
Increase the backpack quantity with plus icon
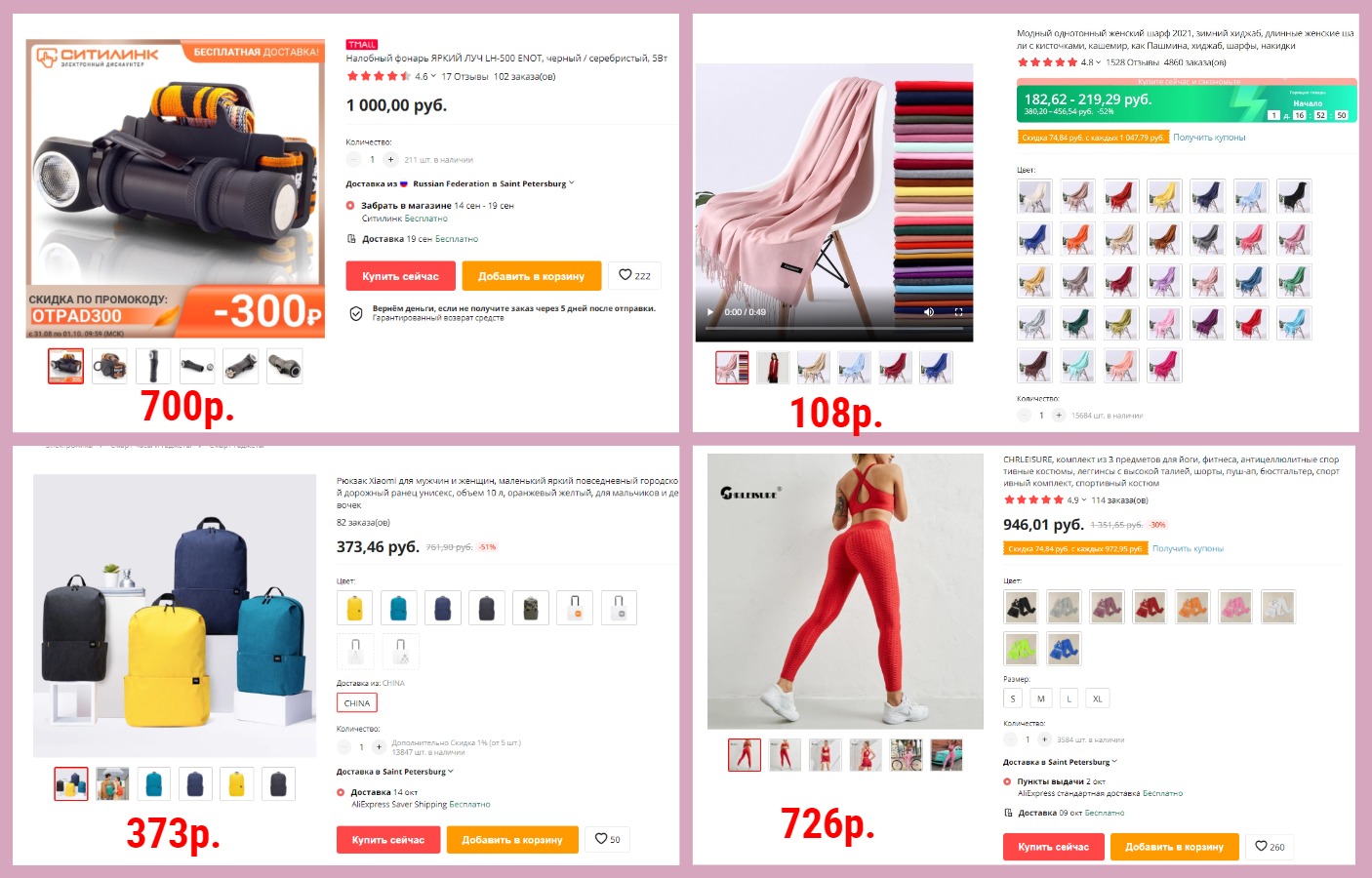coord(380,747)
